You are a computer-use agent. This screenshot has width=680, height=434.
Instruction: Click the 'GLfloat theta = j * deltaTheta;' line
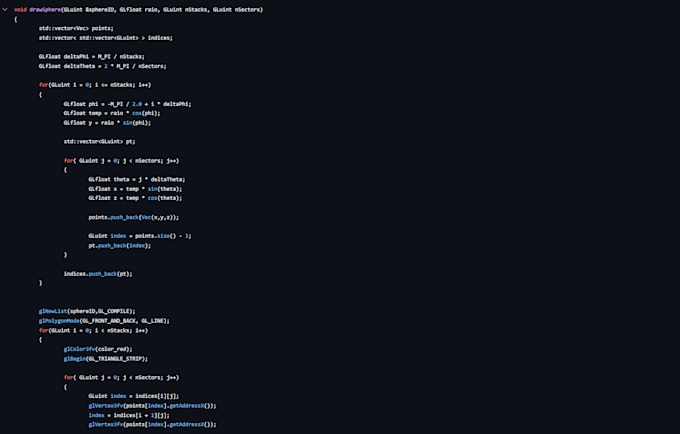[137, 179]
